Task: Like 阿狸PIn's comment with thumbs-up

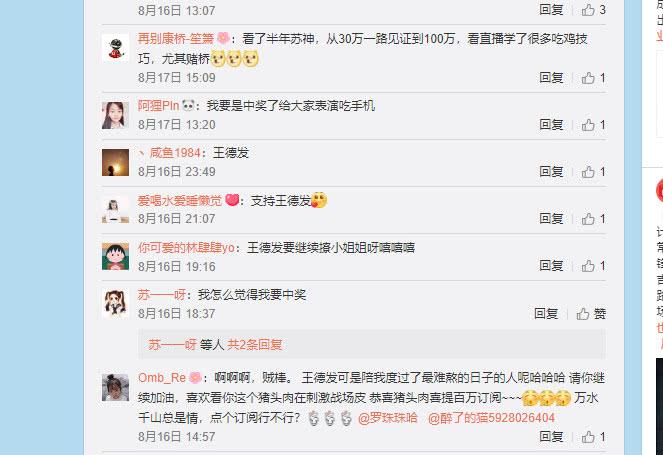Action: tap(593, 125)
